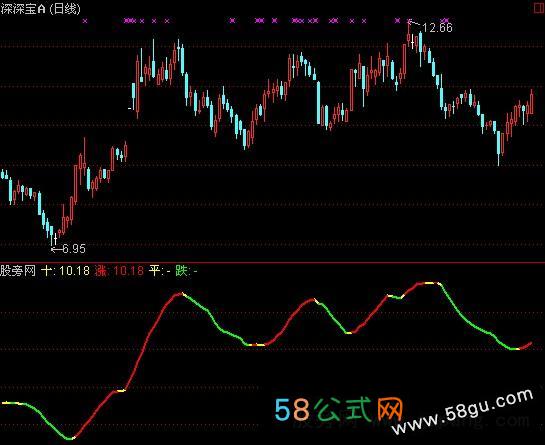Screen dimensions: 545x445
Task: Click the indicator line's lowest trough point
Action: [71, 438]
